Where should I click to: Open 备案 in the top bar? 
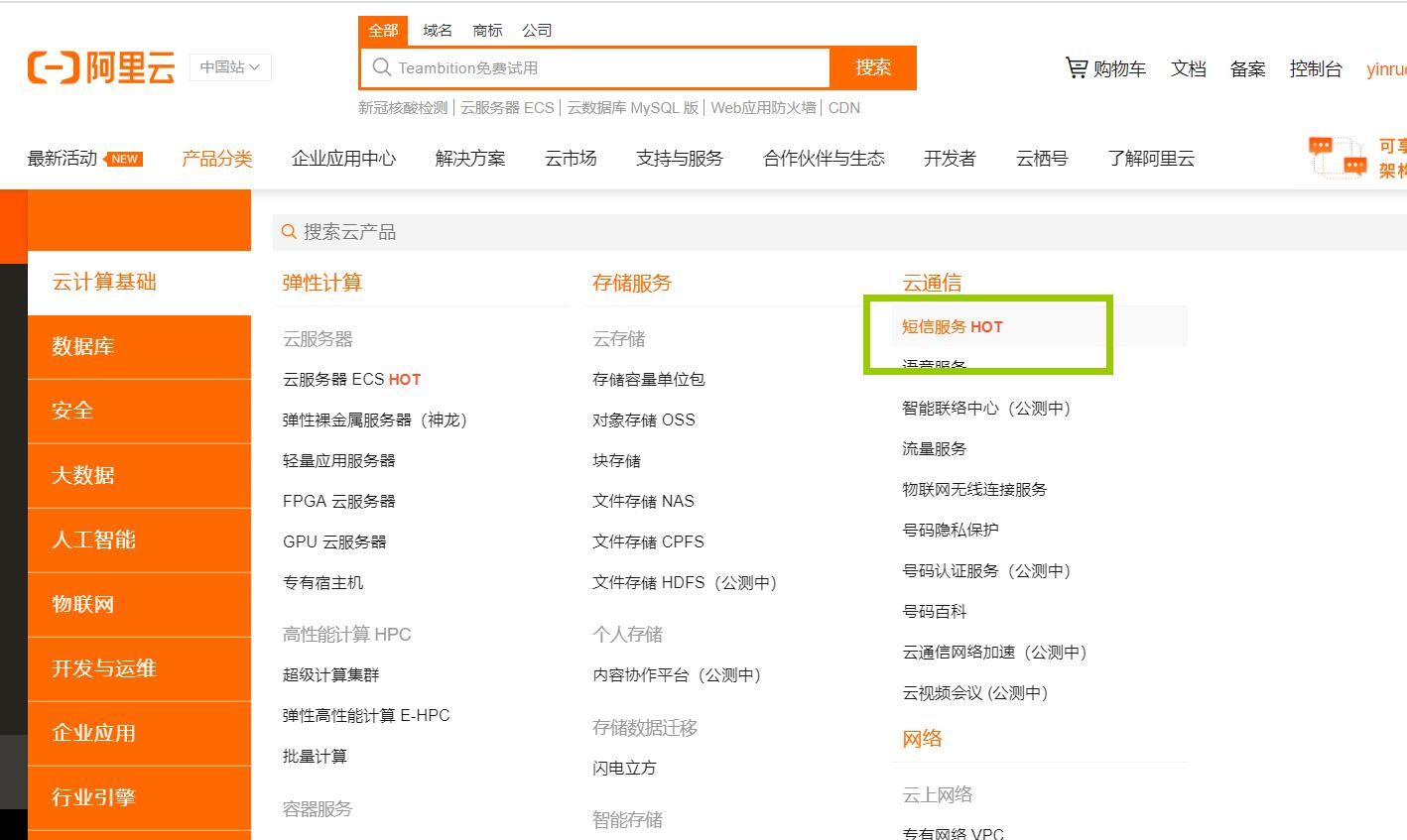coord(1248,68)
